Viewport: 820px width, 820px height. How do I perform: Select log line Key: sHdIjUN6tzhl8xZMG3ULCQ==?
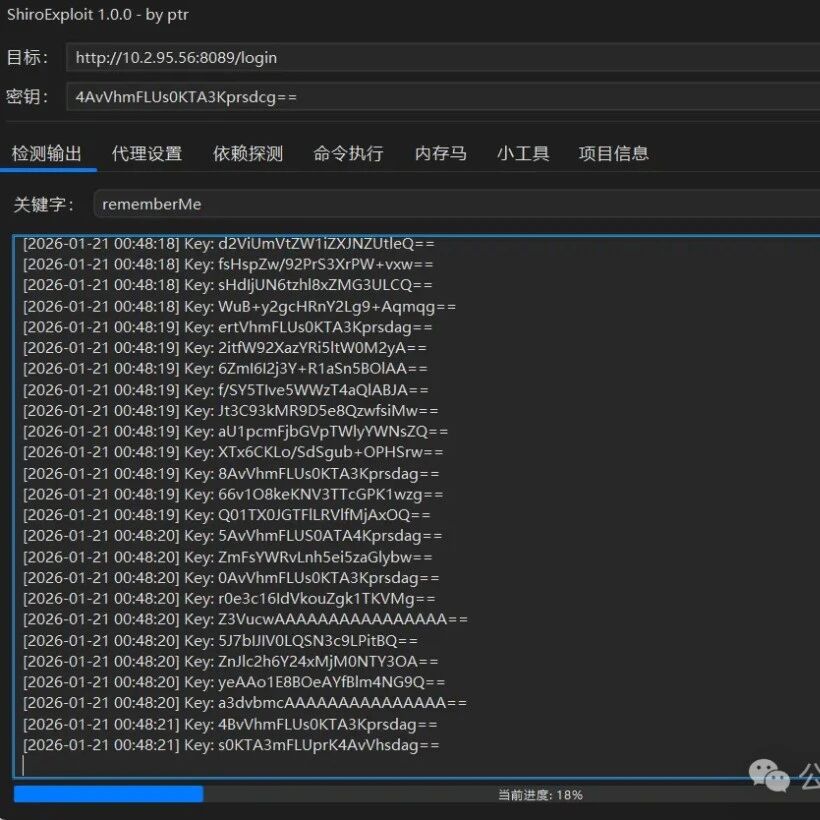pos(227,285)
